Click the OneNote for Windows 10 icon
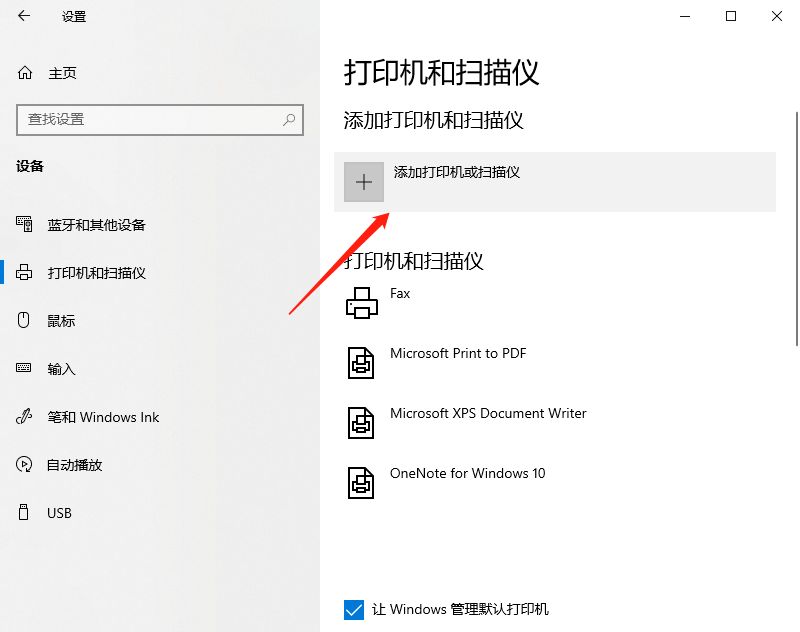 pyautogui.click(x=361, y=483)
